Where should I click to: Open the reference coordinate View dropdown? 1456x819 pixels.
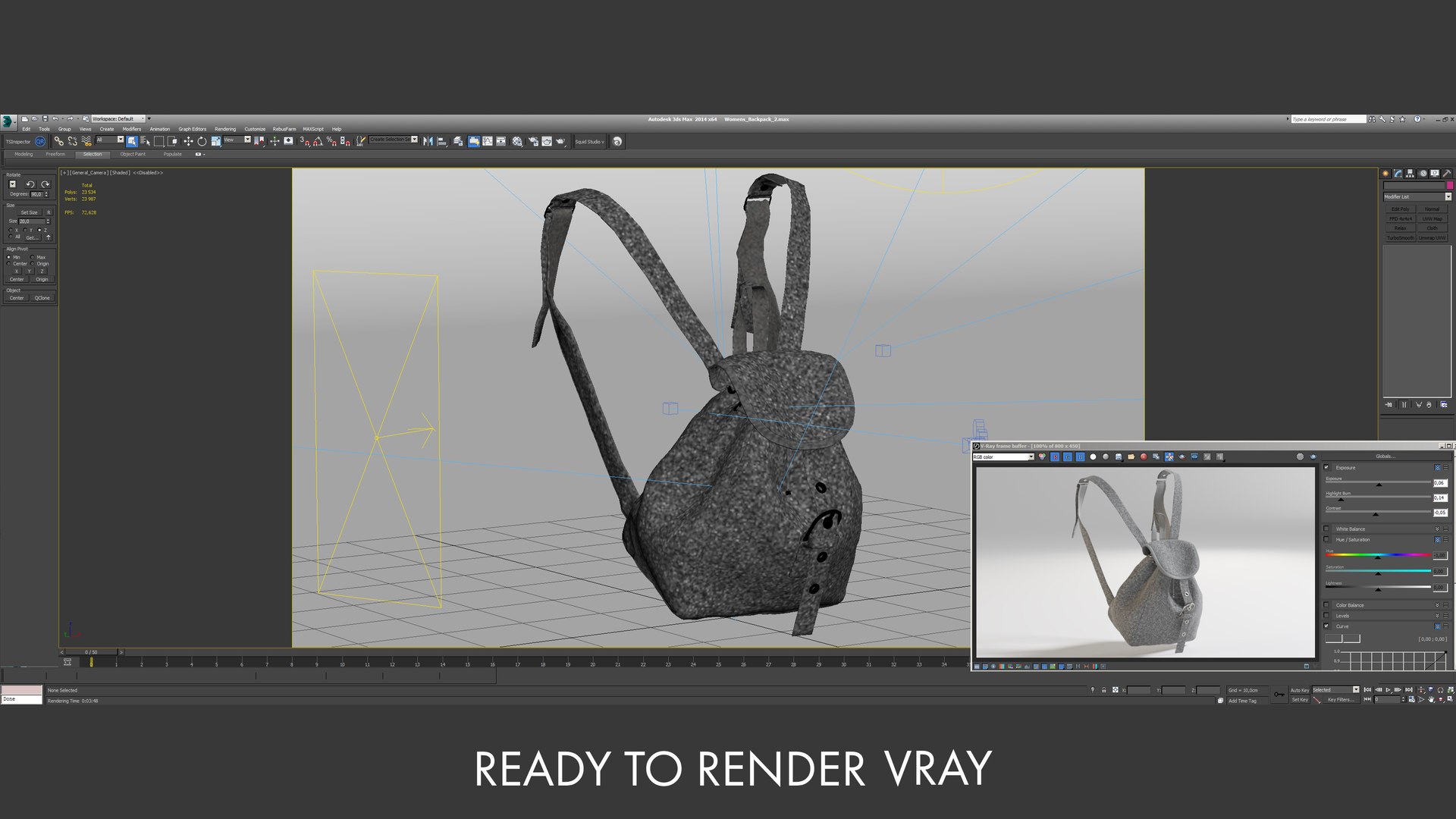pyautogui.click(x=237, y=140)
